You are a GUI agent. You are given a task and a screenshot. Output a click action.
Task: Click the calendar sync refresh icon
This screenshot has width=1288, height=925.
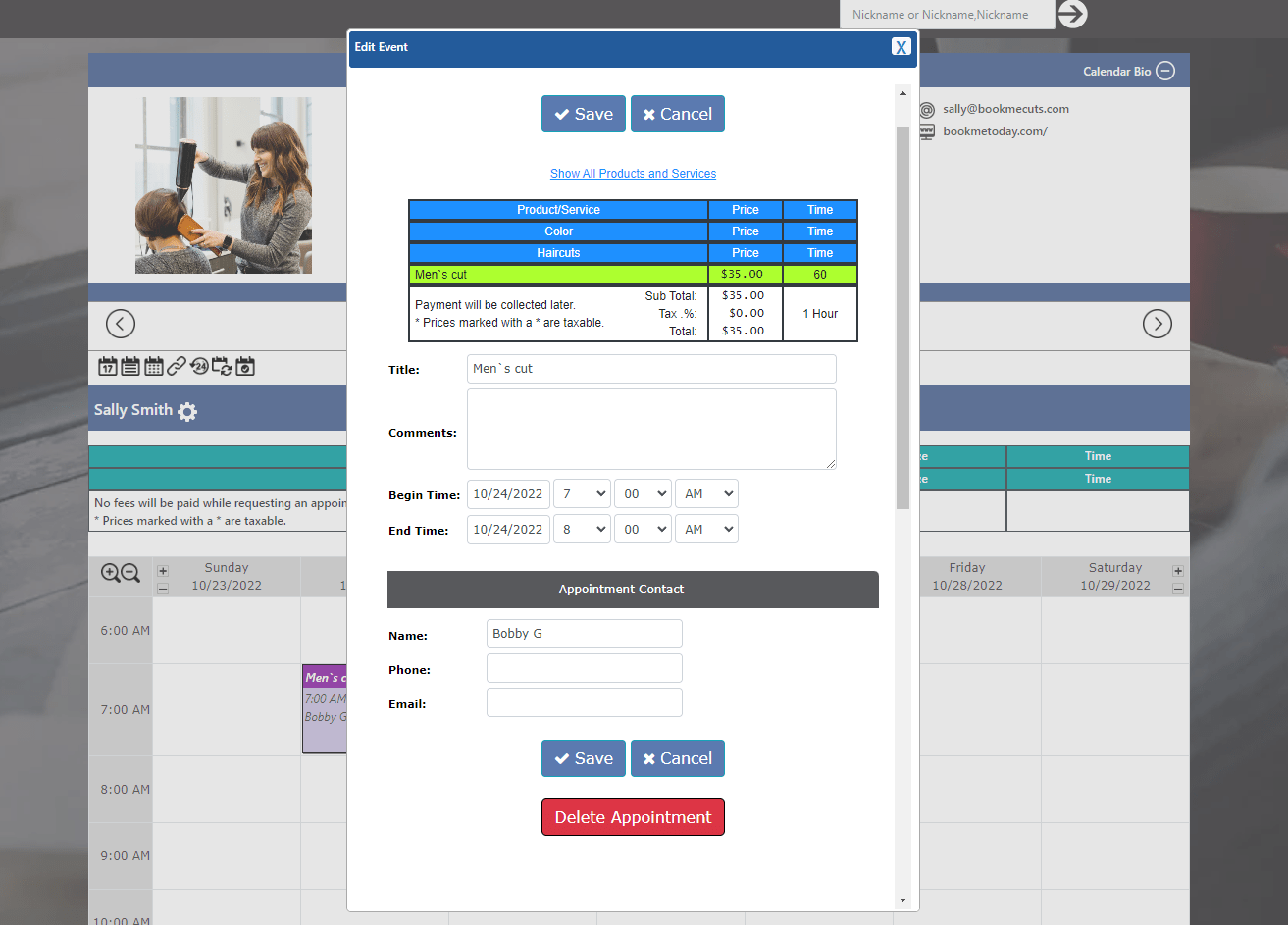click(222, 367)
